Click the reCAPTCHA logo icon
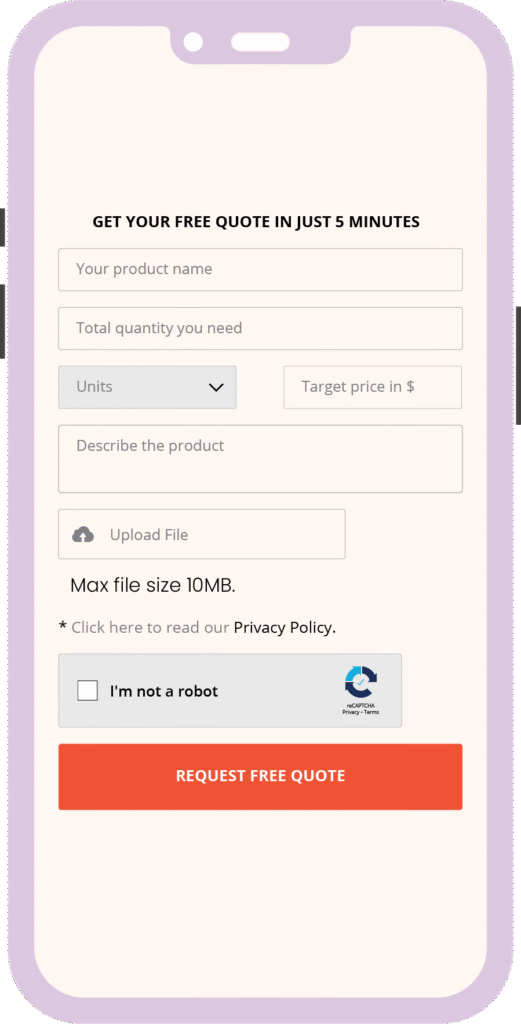 click(361, 682)
